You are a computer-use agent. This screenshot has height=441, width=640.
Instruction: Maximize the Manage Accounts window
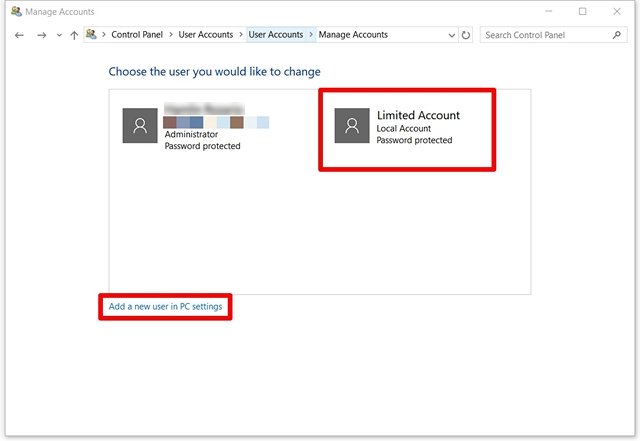click(x=582, y=11)
